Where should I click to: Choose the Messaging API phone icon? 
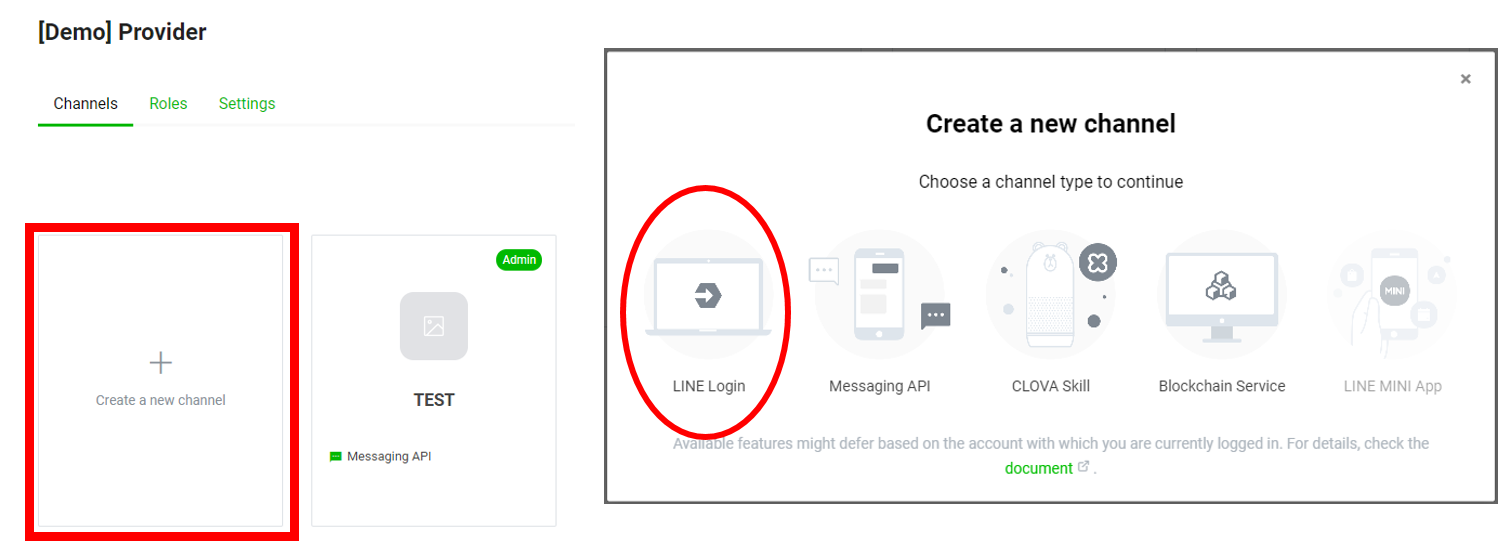879,294
